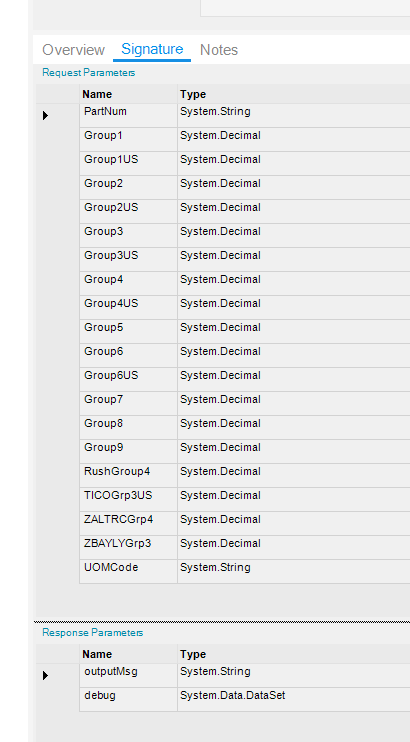
Task: Click the Response Parameters section label
Action: click(x=92, y=633)
